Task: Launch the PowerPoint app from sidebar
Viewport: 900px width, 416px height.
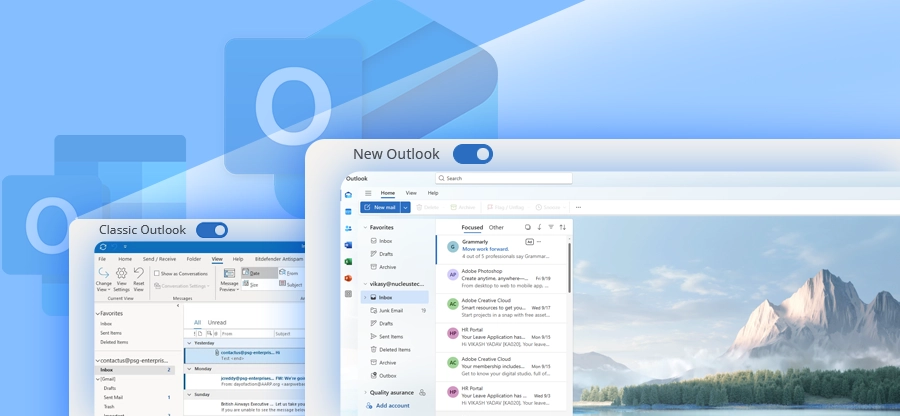Action: 348,278
